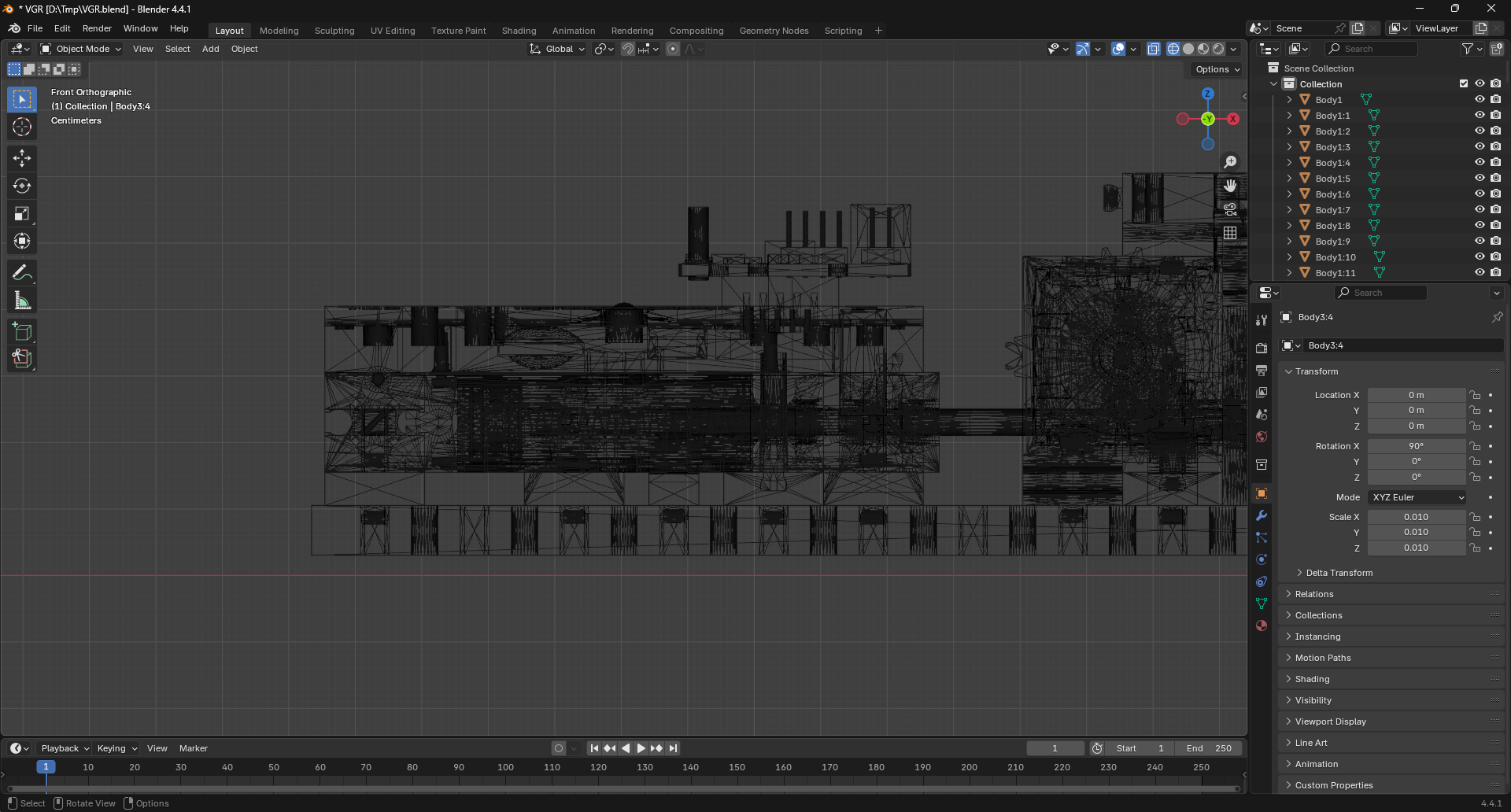The height and width of the screenshot is (812, 1511).
Task: Pick the Annotate tool
Action: tap(22, 272)
